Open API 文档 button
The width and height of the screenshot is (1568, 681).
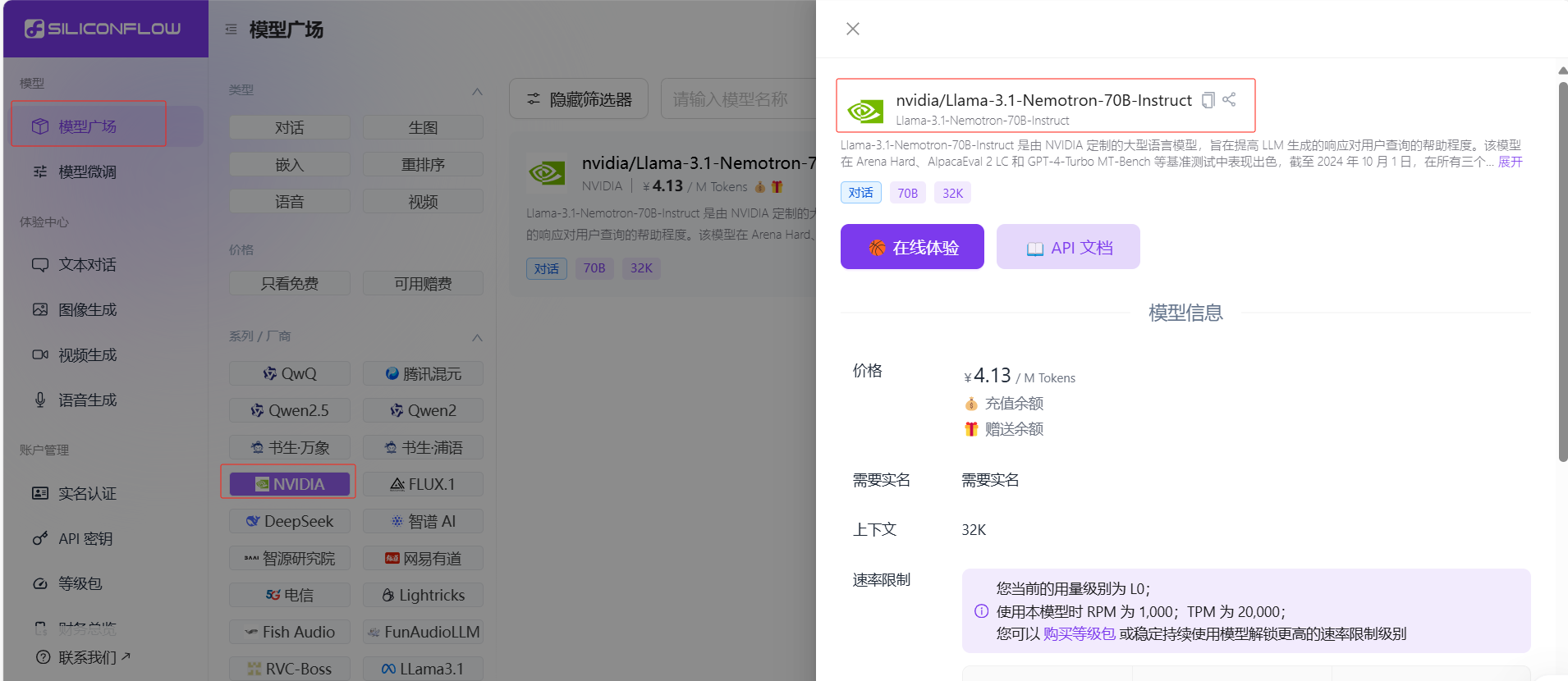pyautogui.click(x=1068, y=247)
